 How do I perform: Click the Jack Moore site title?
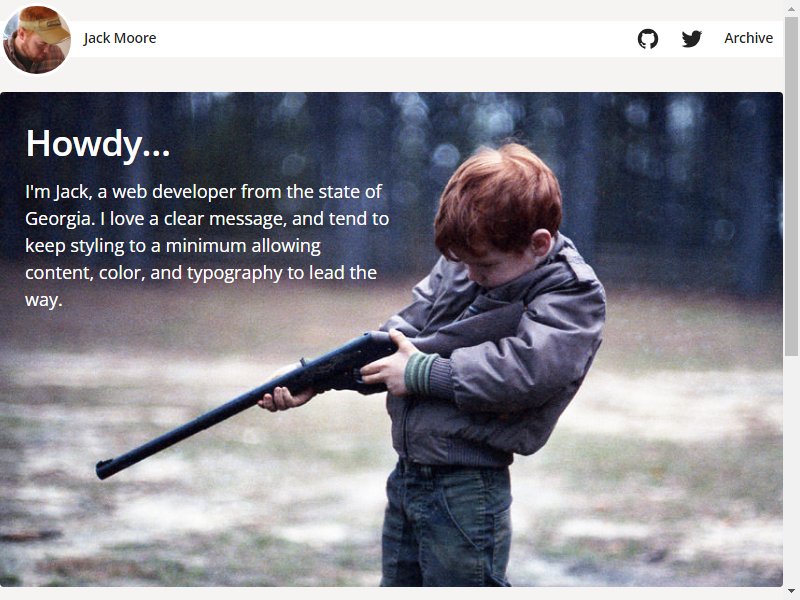click(120, 38)
